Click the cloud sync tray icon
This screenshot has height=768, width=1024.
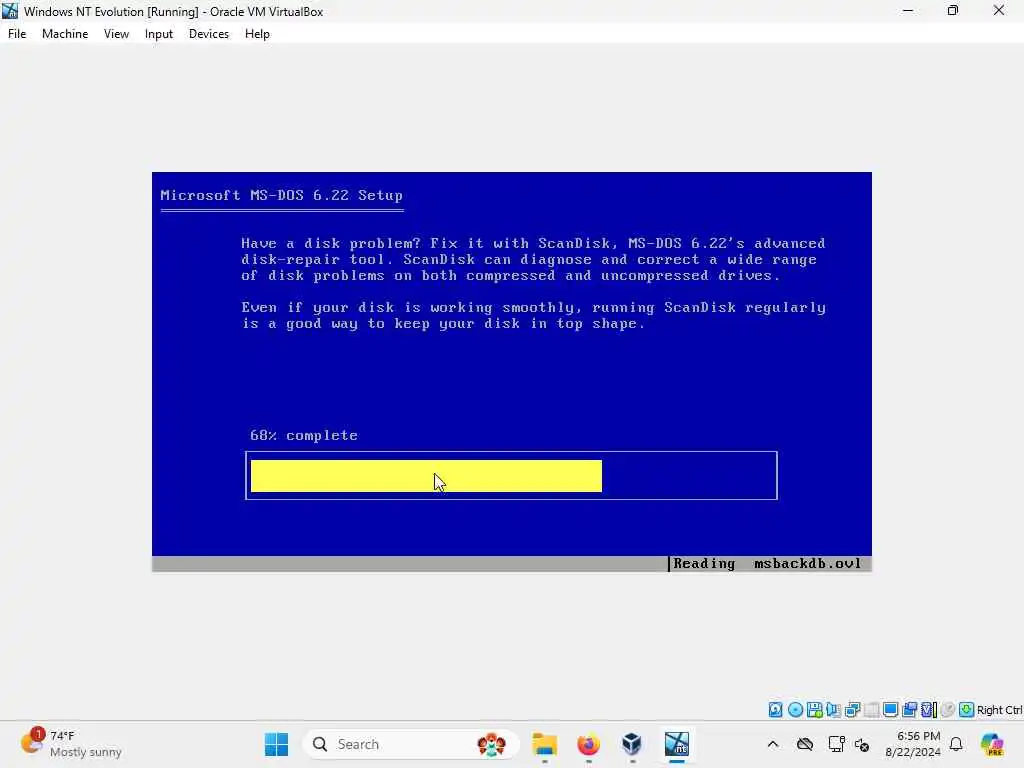805,744
